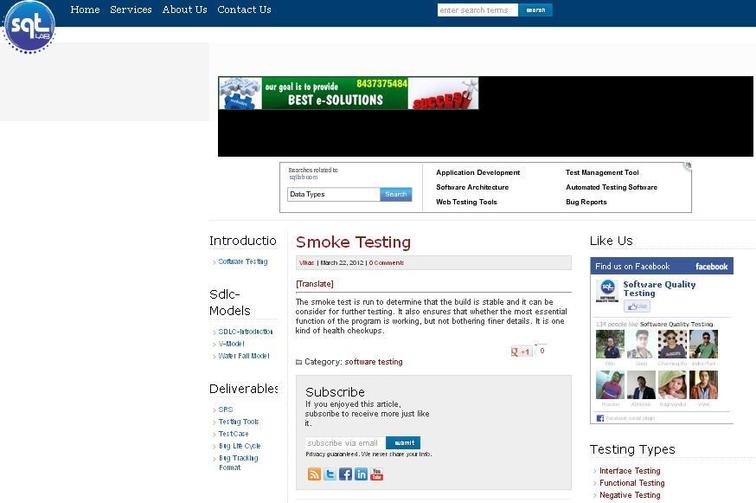756x503 pixels.
Task: Click the Facebook icon under Subscribe
Action: [345, 474]
